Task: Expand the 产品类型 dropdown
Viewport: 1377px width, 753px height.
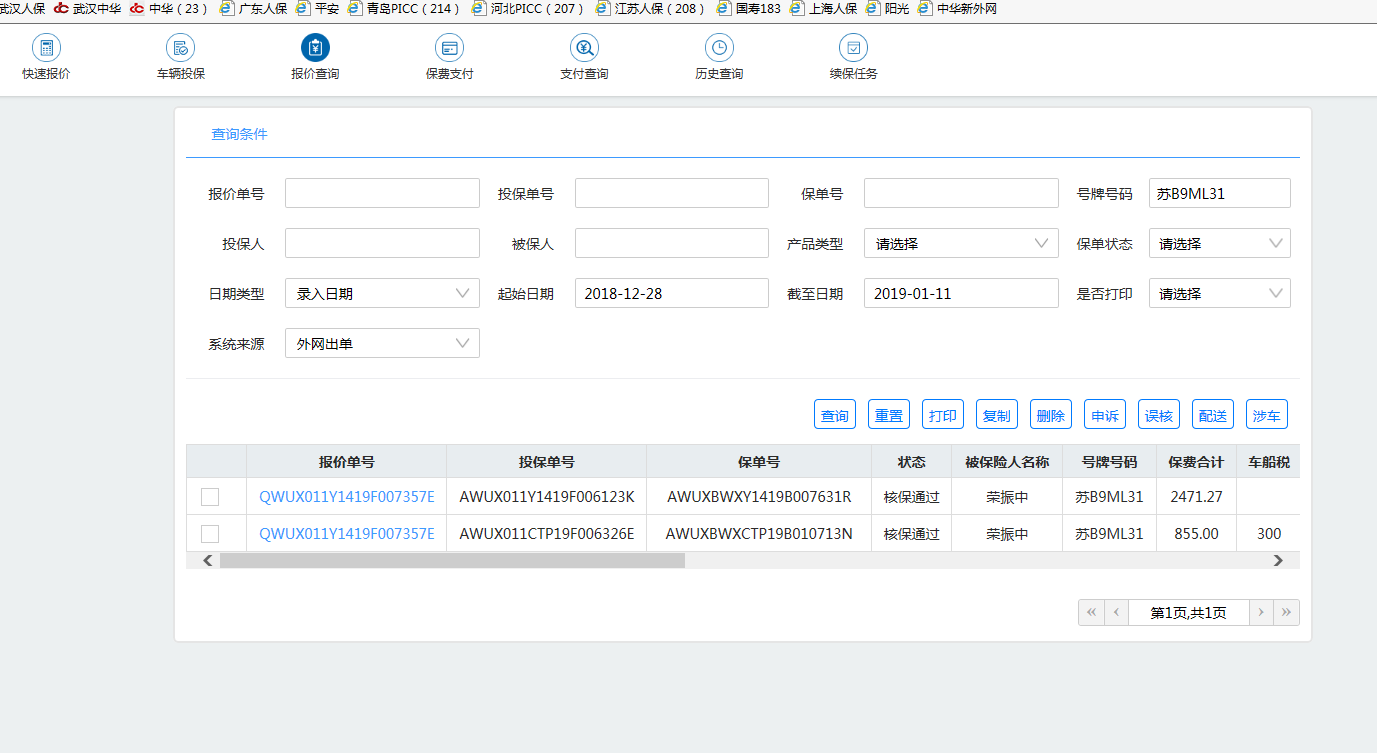Action: tap(960, 244)
